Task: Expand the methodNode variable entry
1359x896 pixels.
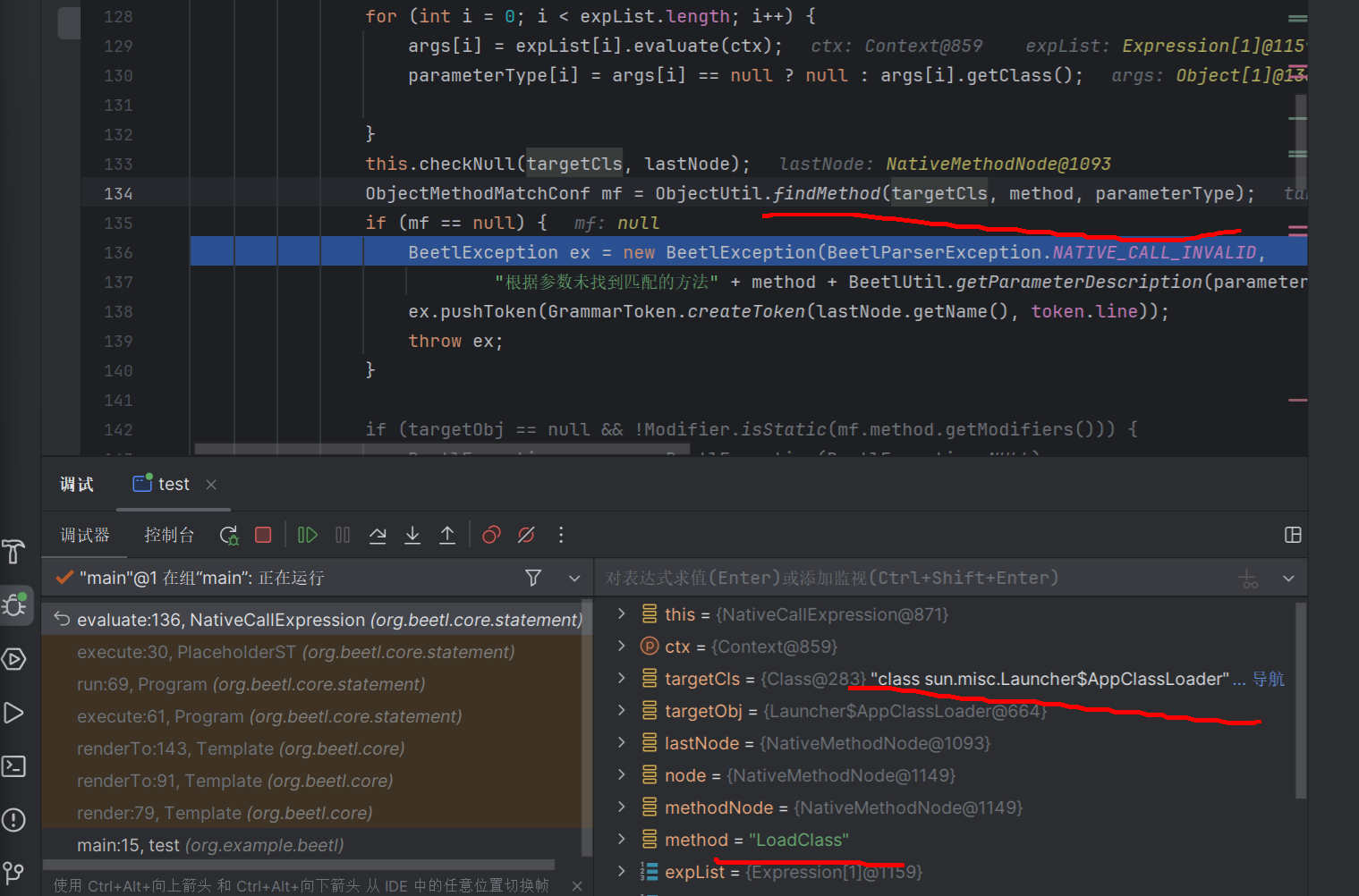Action: click(x=622, y=807)
